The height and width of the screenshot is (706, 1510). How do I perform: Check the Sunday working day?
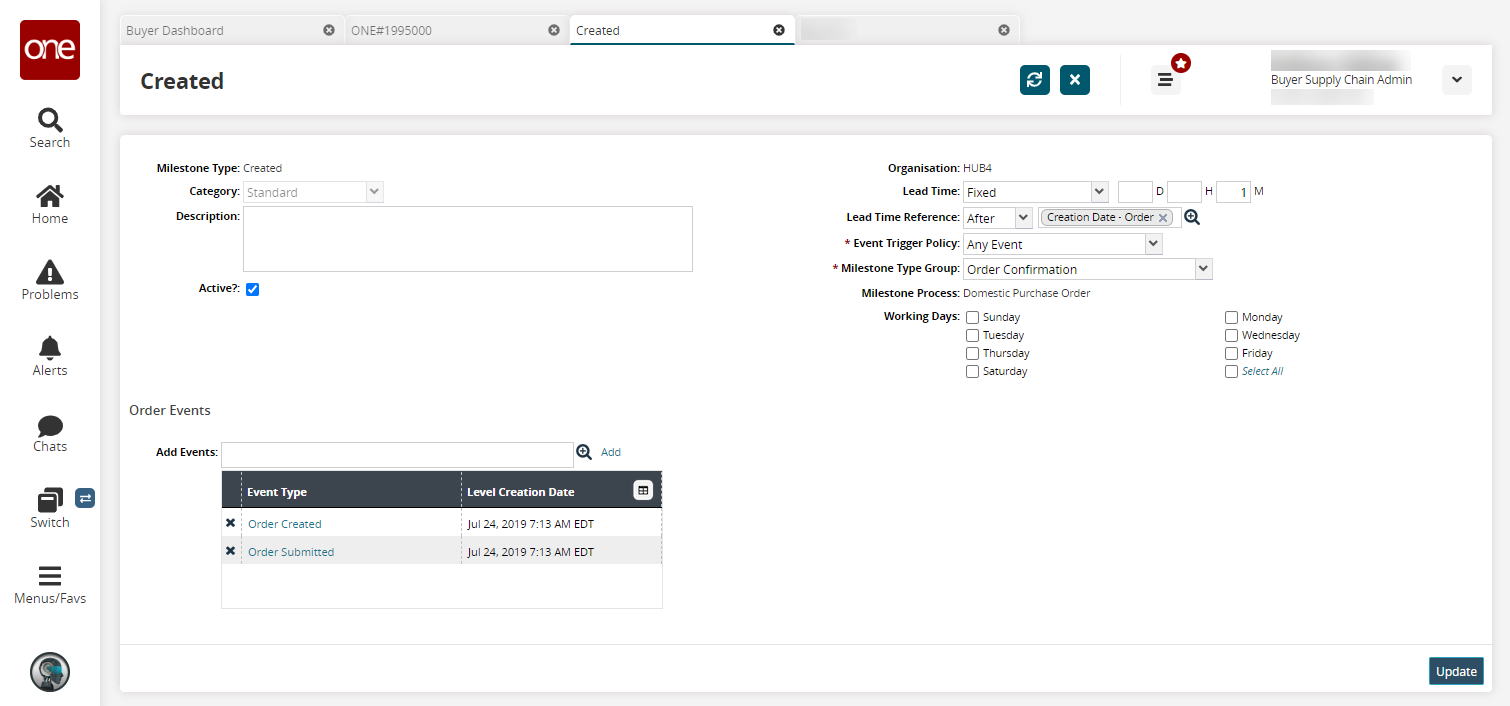[972, 317]
